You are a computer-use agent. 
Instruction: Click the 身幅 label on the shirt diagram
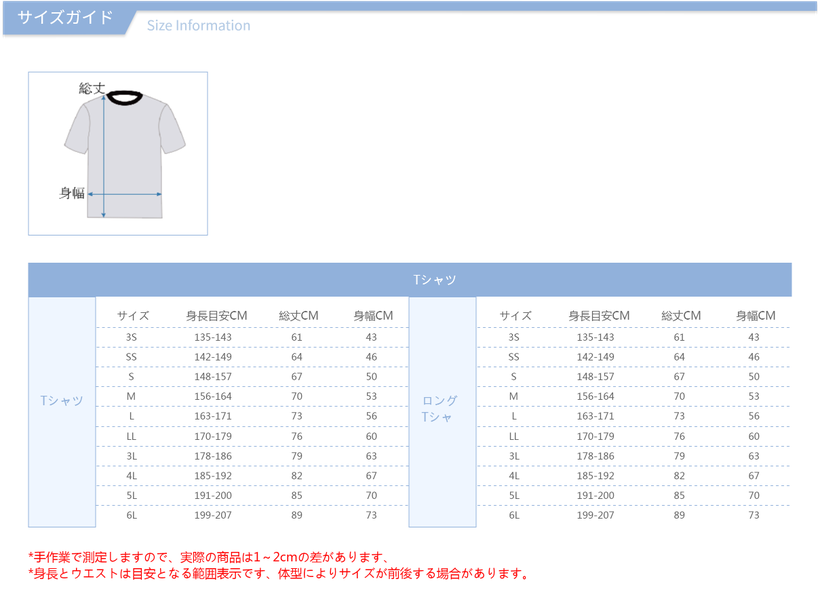click(x=72, y=193)
